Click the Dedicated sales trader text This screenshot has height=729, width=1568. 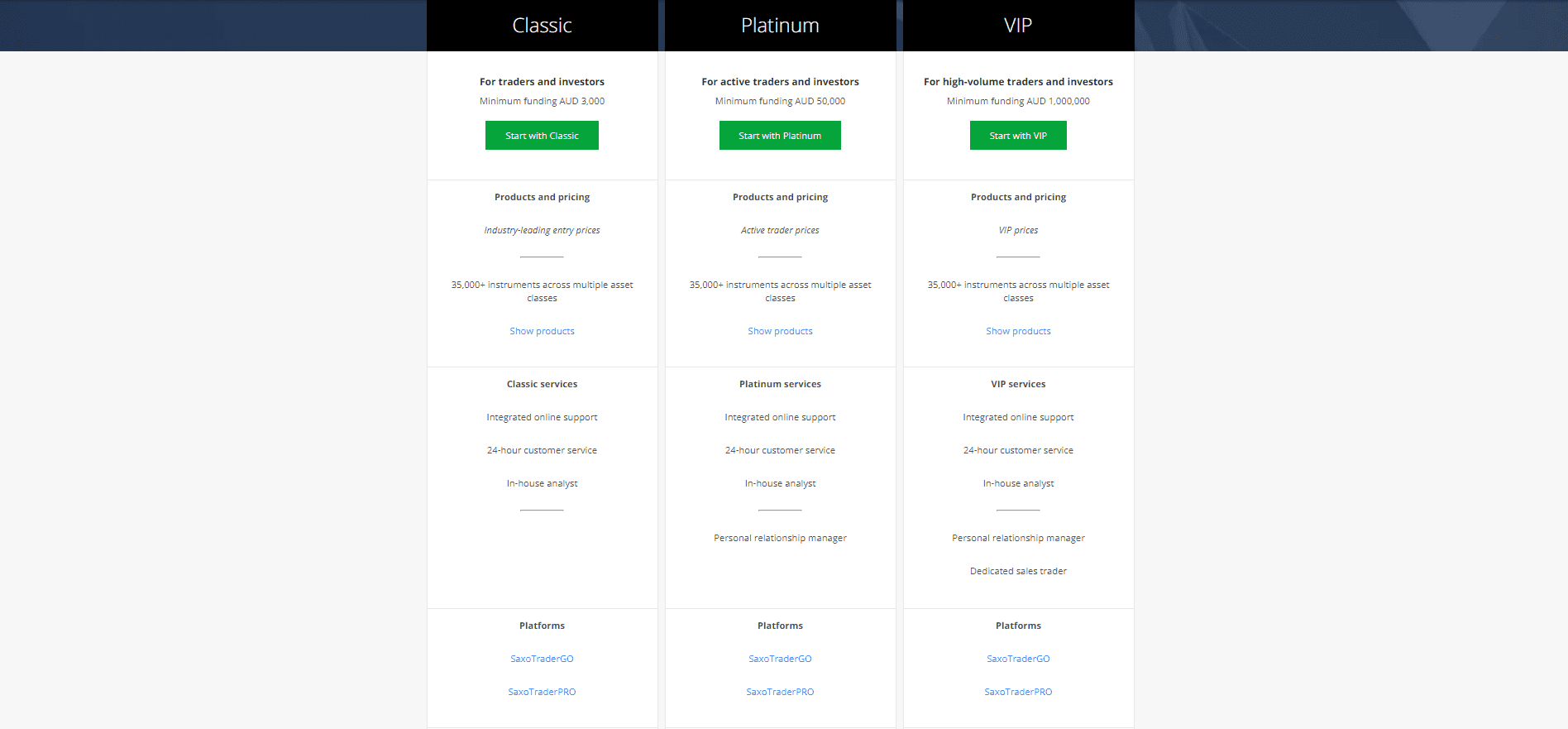1018,571
